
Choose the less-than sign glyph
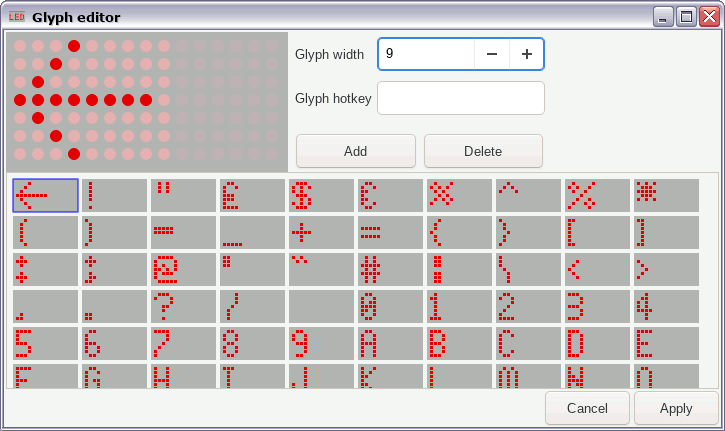[597, 270]
